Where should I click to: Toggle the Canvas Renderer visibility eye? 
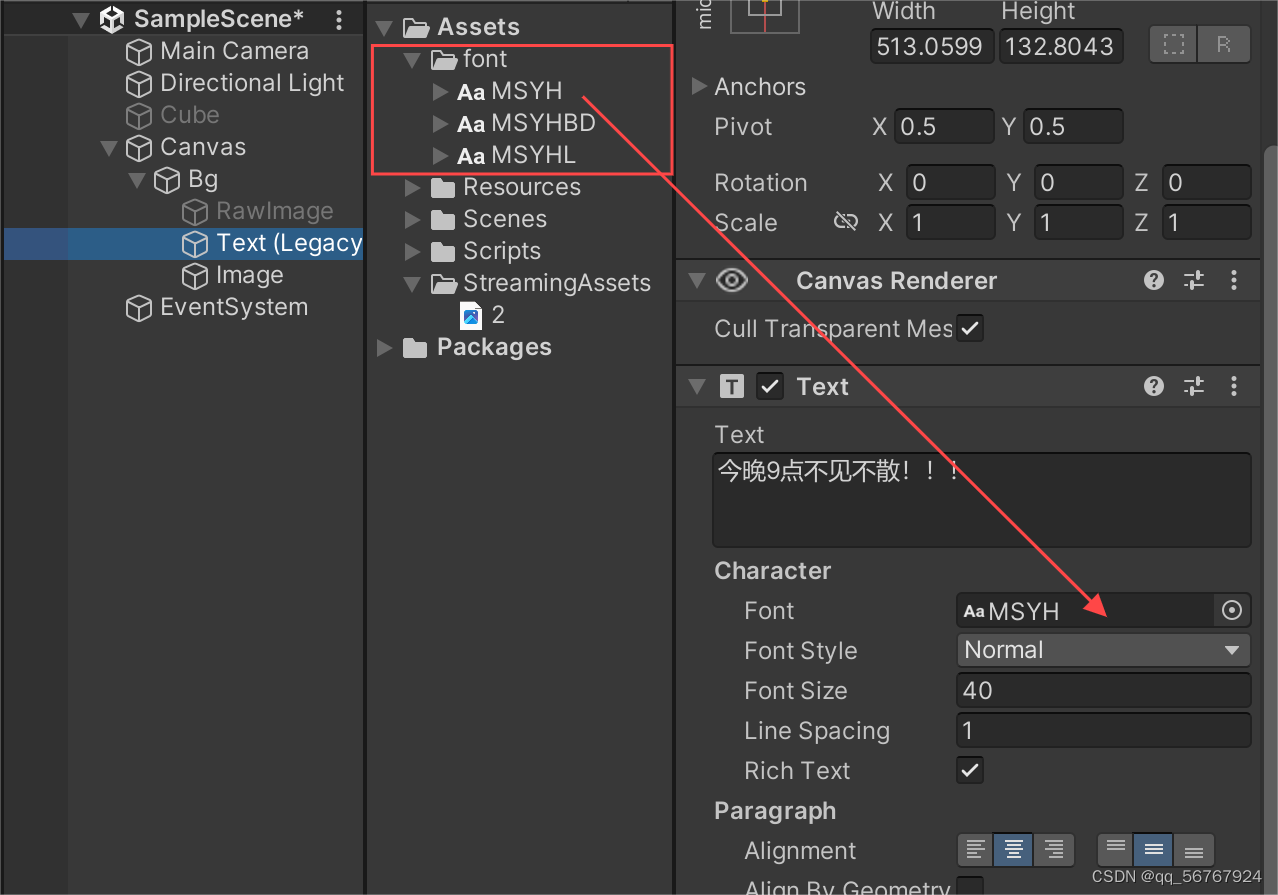coord(731,280)
